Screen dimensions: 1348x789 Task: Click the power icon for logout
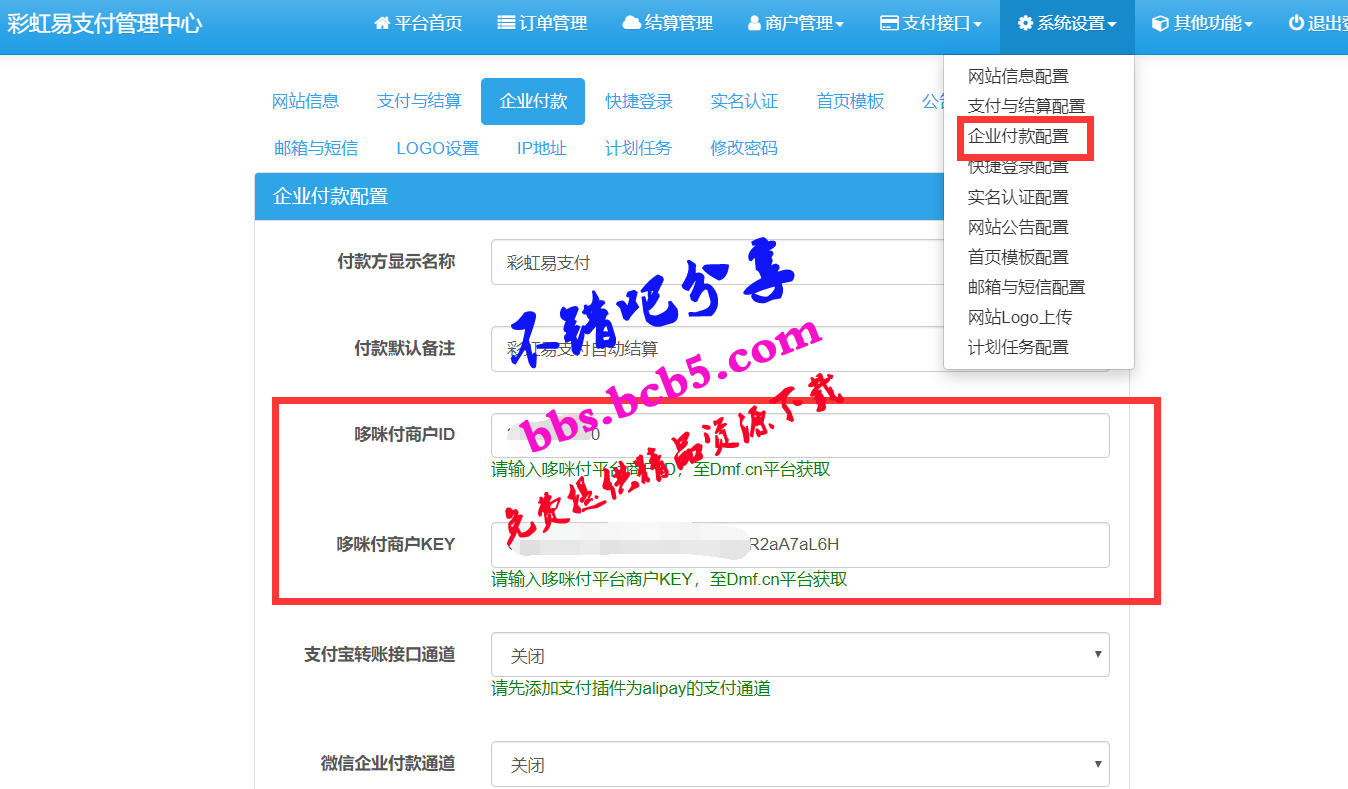click(x=1296, y=23)
